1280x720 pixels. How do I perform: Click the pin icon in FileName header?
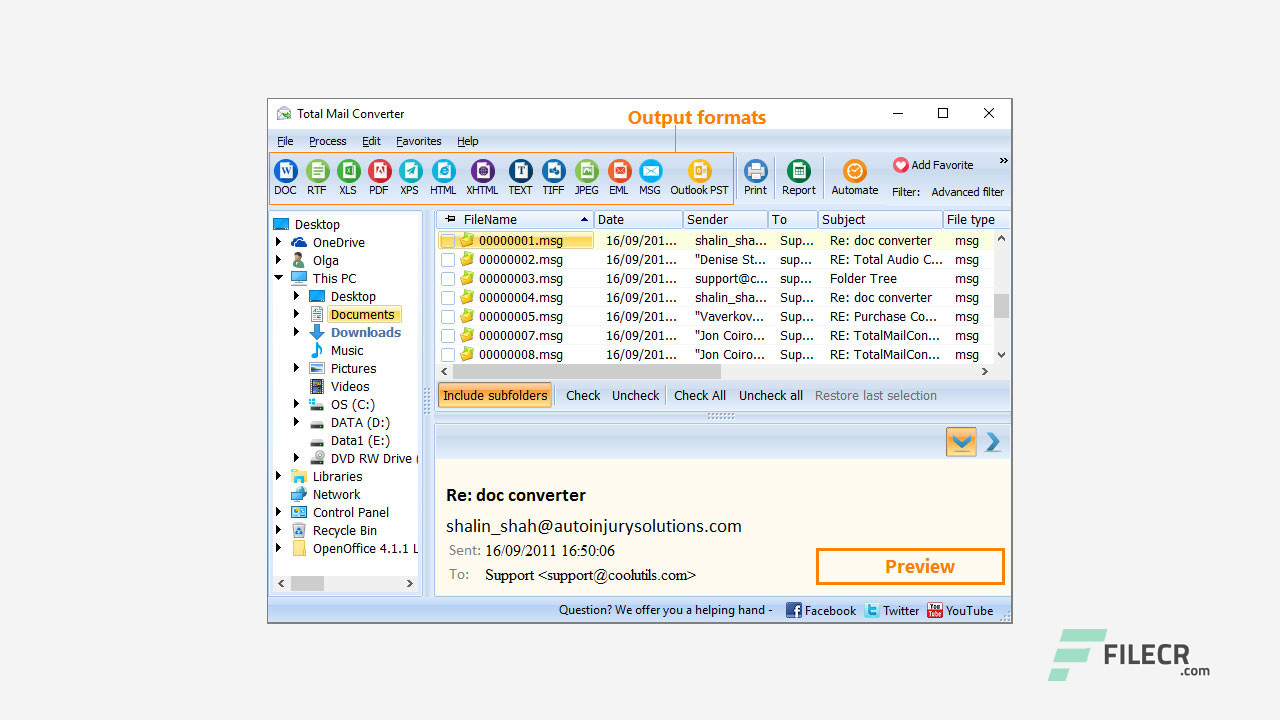click(x=450, y=219)
